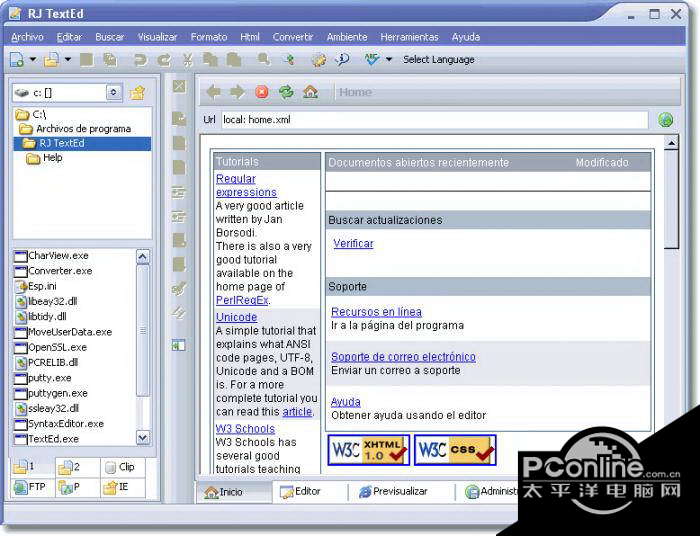Click the Open file folder icon

51,60
